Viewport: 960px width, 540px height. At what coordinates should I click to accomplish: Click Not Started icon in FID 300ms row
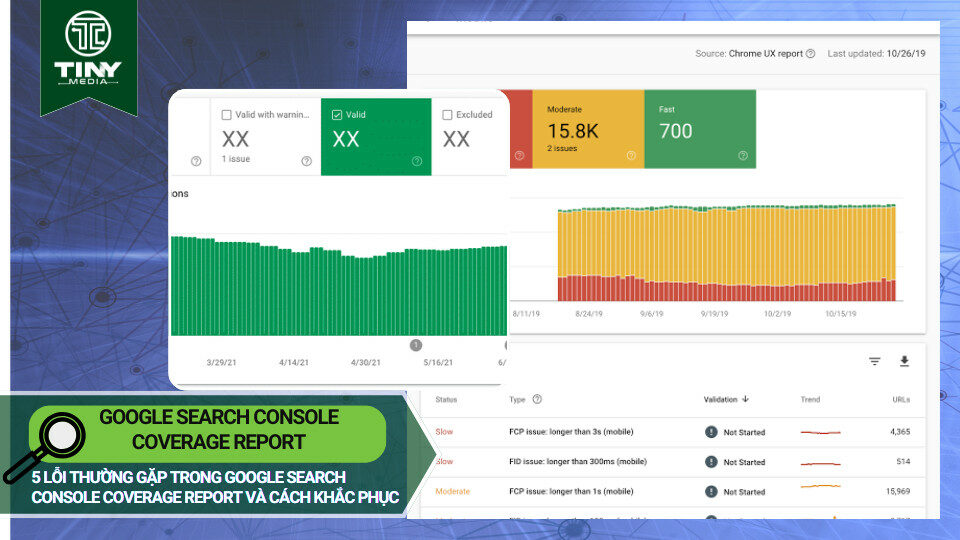(x=711, y=462)
